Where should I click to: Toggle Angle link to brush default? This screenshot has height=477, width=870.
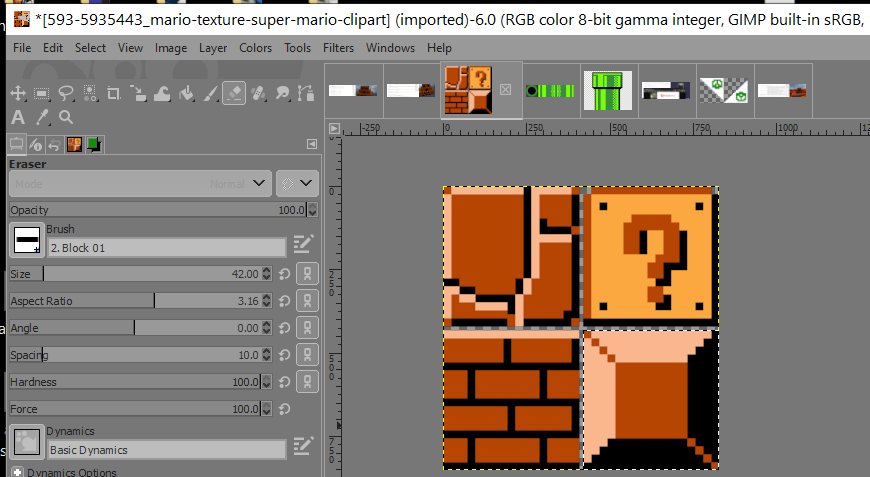307,328
